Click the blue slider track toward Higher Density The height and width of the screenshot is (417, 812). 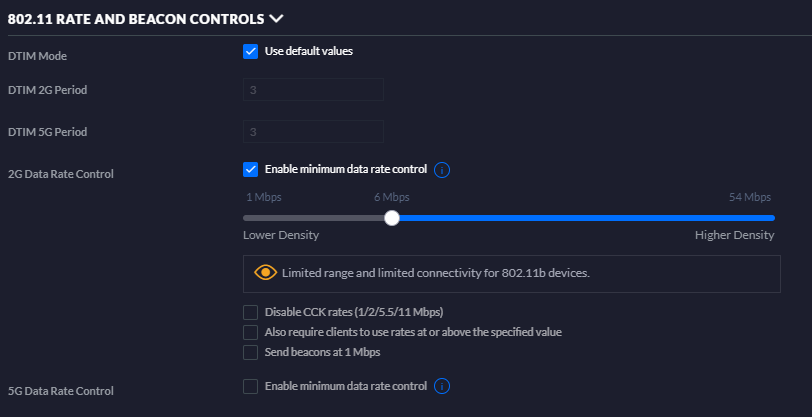coord(587,218)
